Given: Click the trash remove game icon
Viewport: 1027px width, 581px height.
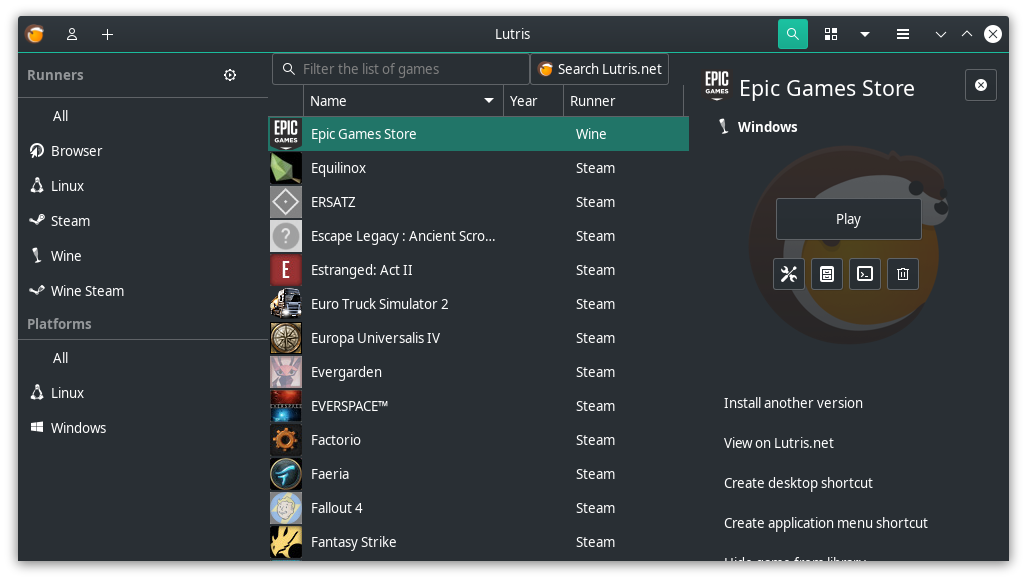Looking at the screenshot, I should [x=903, y=274].
